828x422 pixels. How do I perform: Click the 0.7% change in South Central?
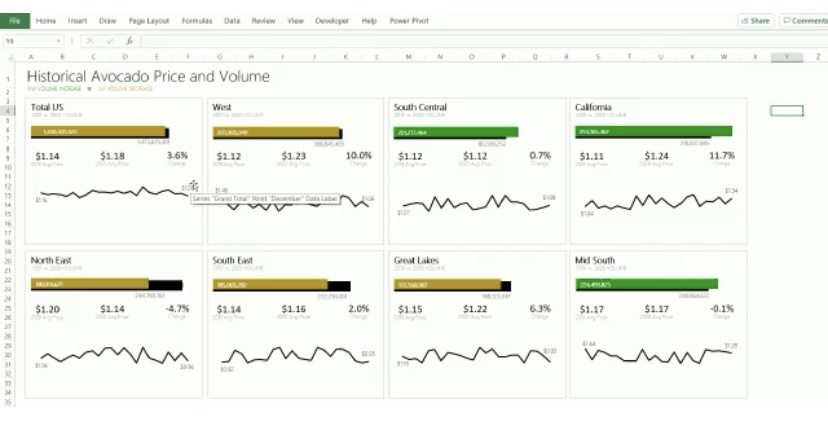540,156
